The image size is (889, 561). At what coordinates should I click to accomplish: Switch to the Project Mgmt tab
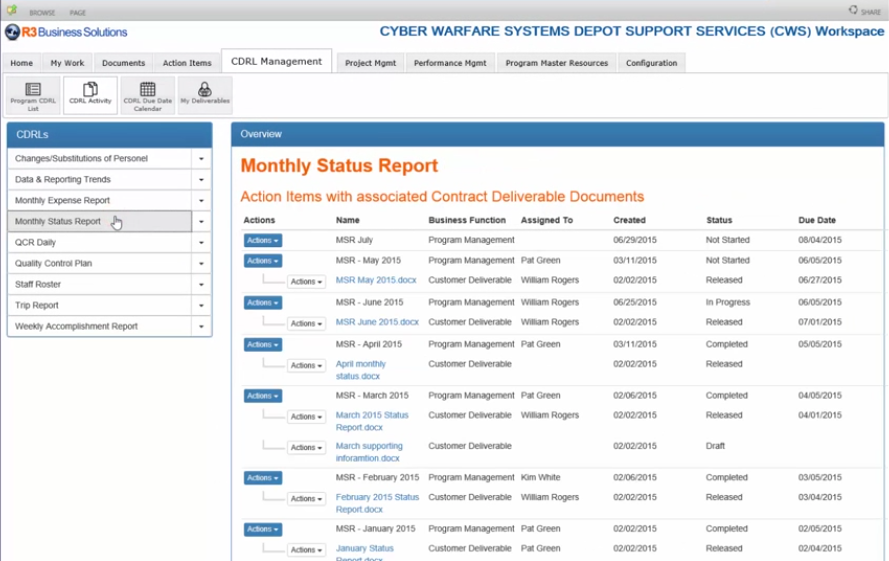click(370, 63)
